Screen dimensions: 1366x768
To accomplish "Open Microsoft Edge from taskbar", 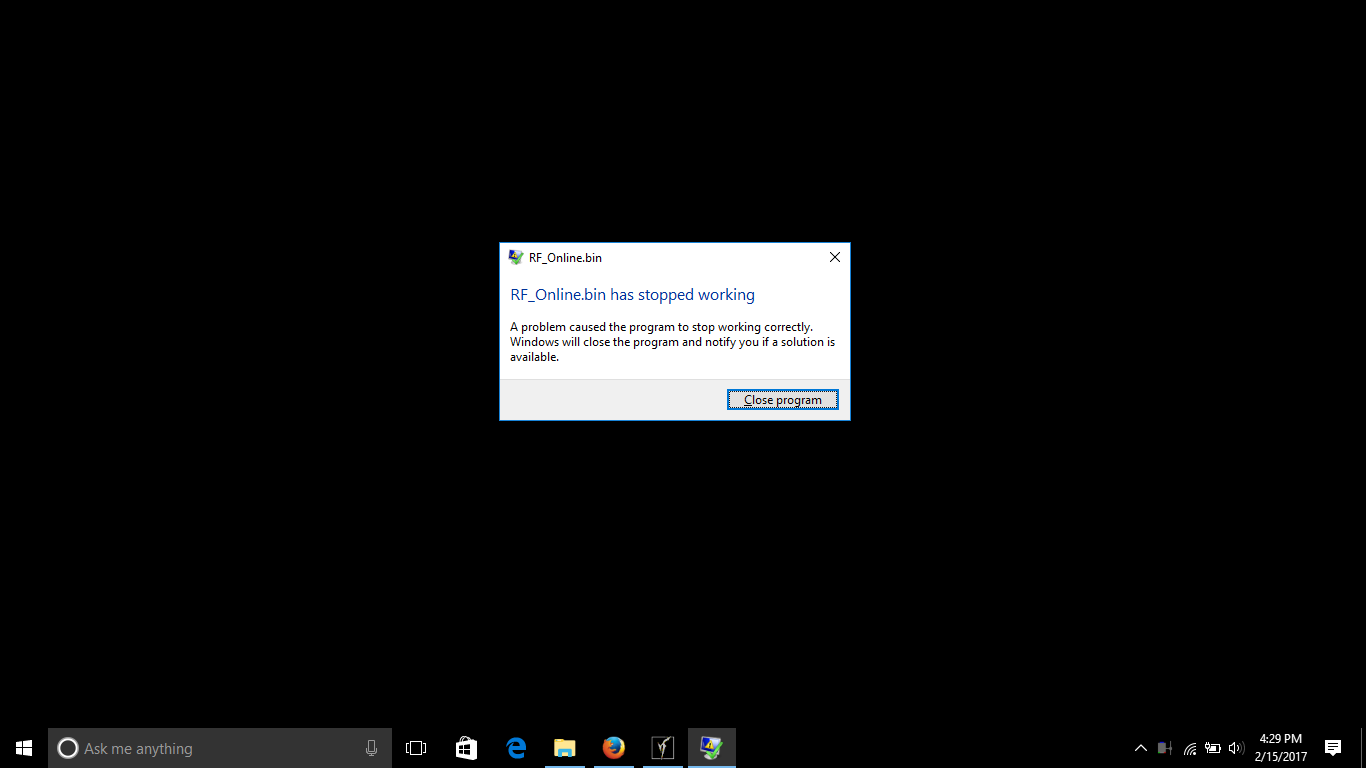I will tap(516, 748).
